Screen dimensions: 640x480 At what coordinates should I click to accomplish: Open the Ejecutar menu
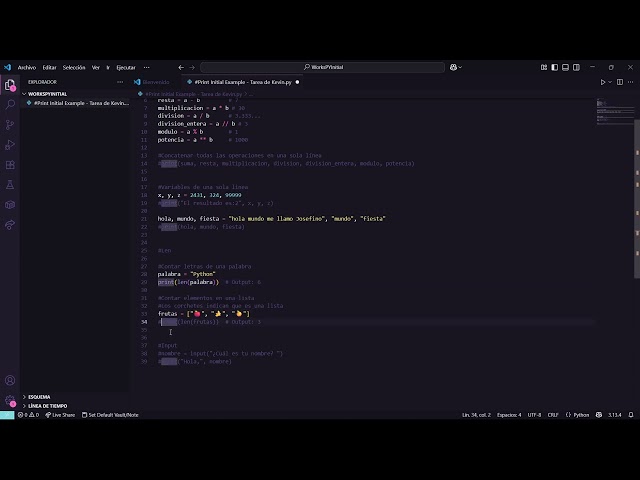pyautogui.click(x=126, y=67)
